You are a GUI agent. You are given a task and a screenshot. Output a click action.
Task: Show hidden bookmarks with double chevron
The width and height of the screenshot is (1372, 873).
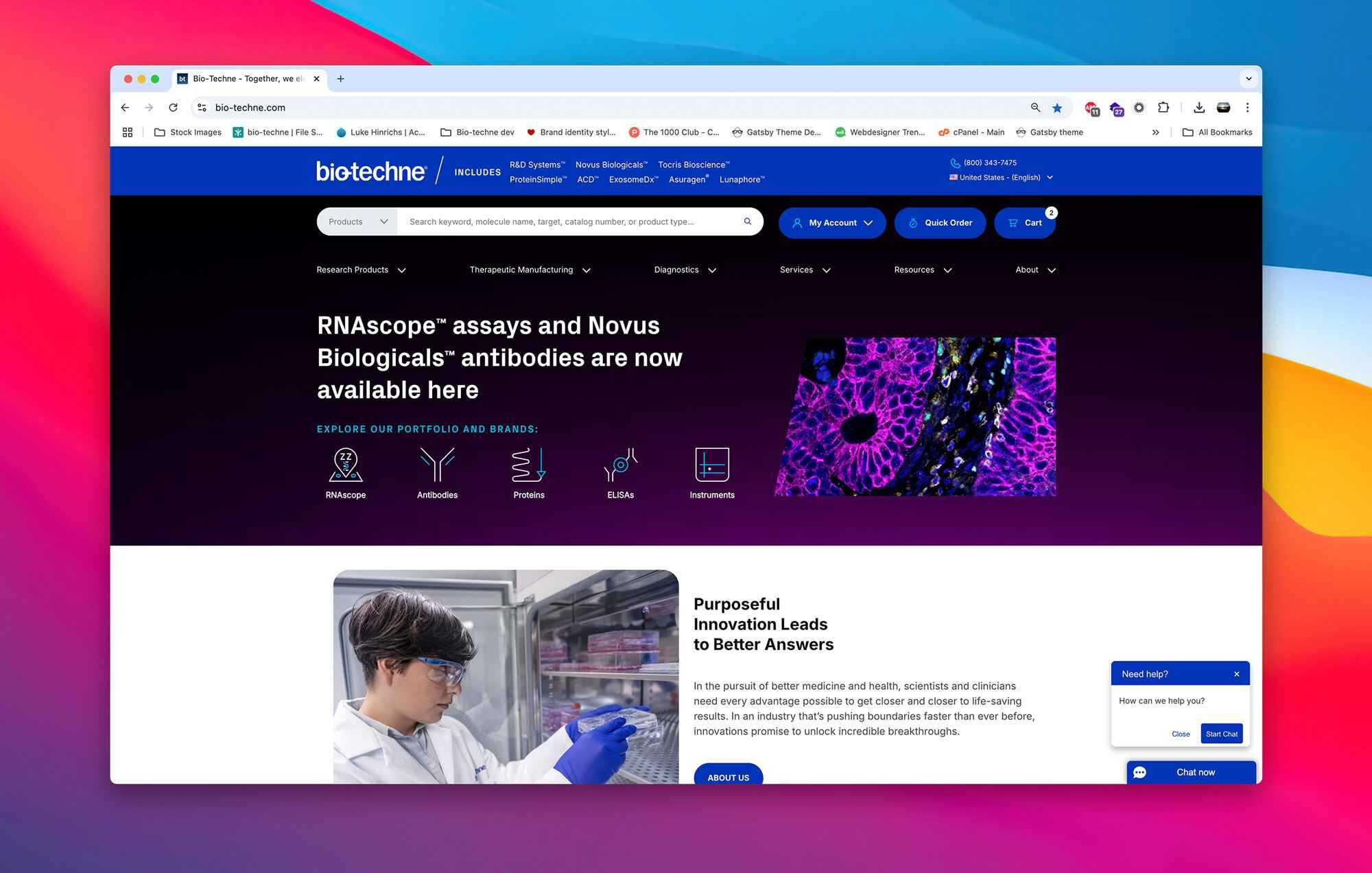1156,132
